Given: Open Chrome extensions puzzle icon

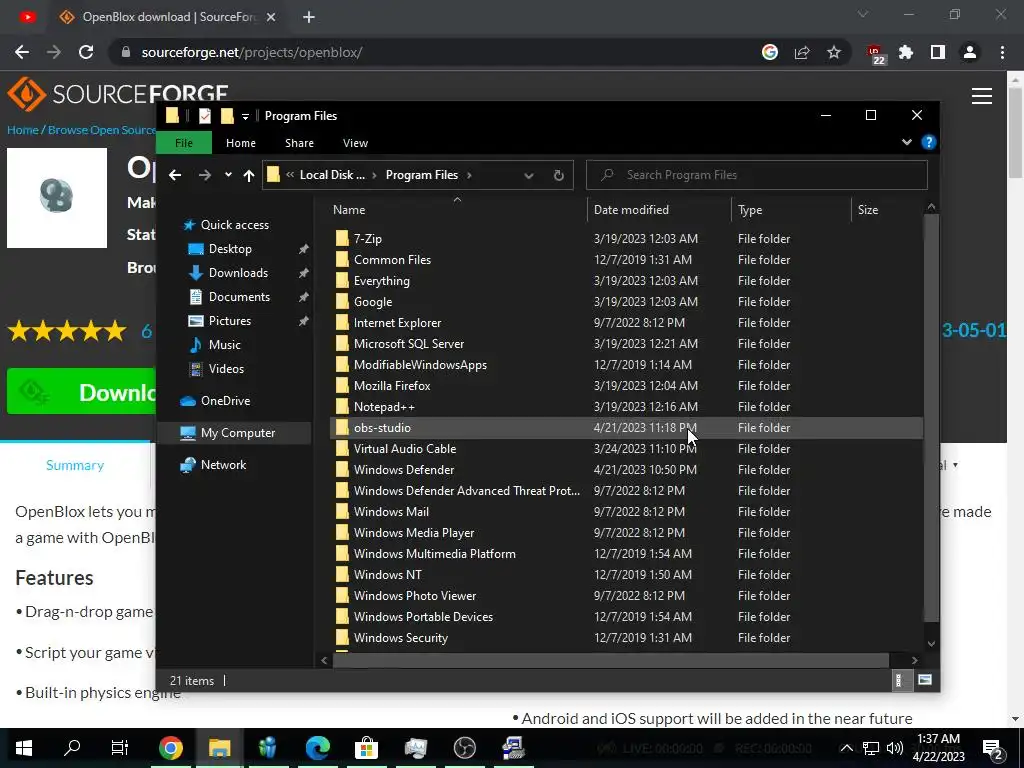Looking at the screenshot, I should tap(906, 52).
